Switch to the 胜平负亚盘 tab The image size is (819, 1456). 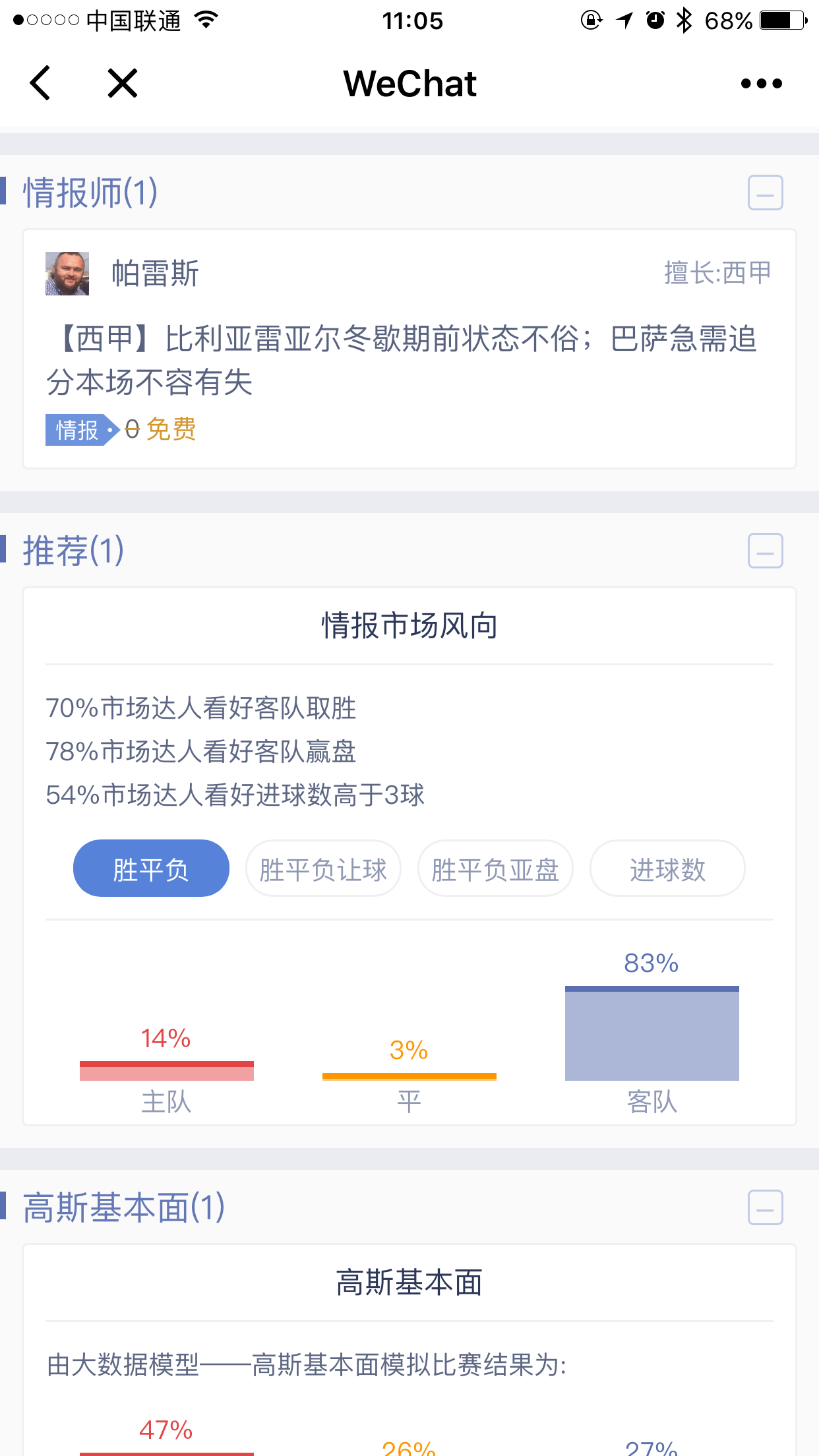(x=495, y=868)
